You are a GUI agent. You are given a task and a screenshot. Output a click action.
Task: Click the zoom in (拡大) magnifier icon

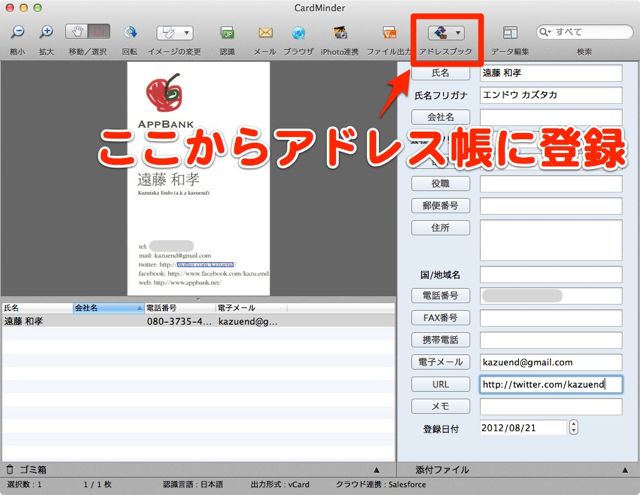coord(46,32)
